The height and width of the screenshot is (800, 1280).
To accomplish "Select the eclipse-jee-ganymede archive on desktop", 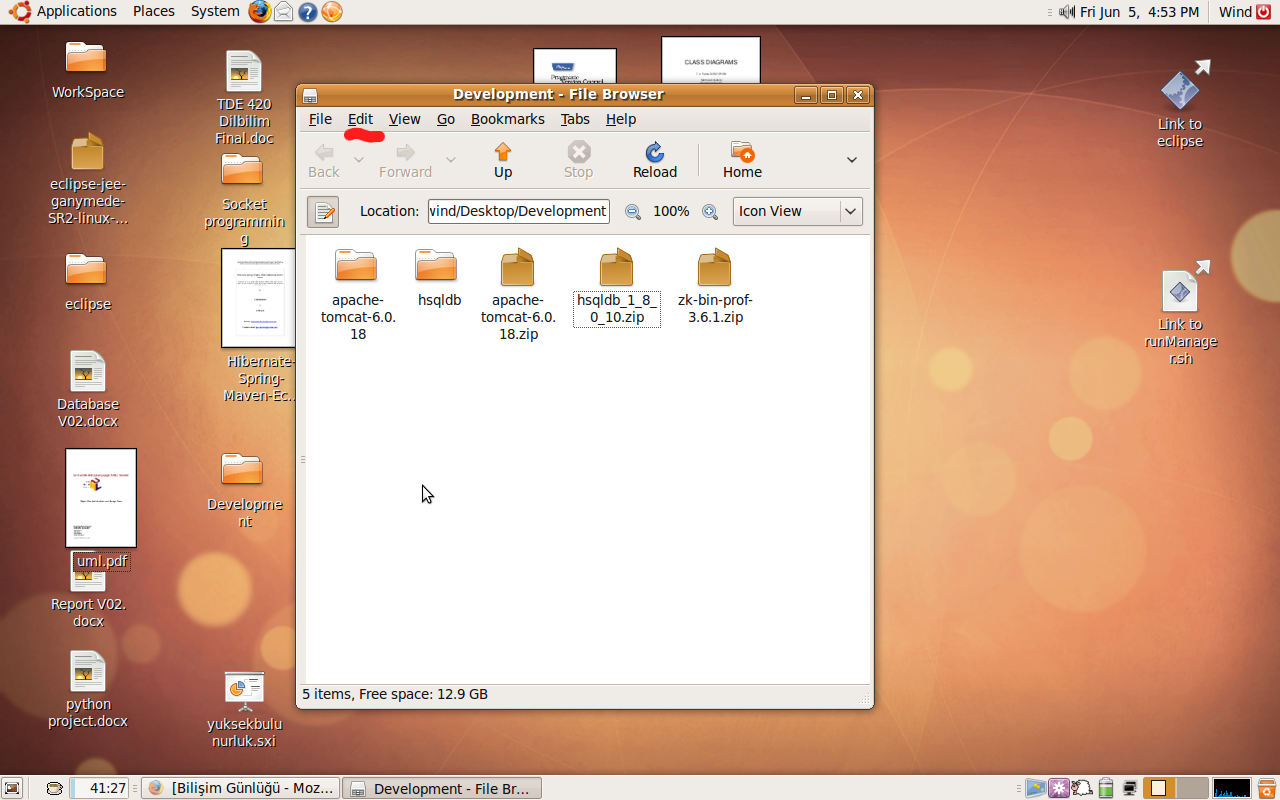I will point(88,179).
